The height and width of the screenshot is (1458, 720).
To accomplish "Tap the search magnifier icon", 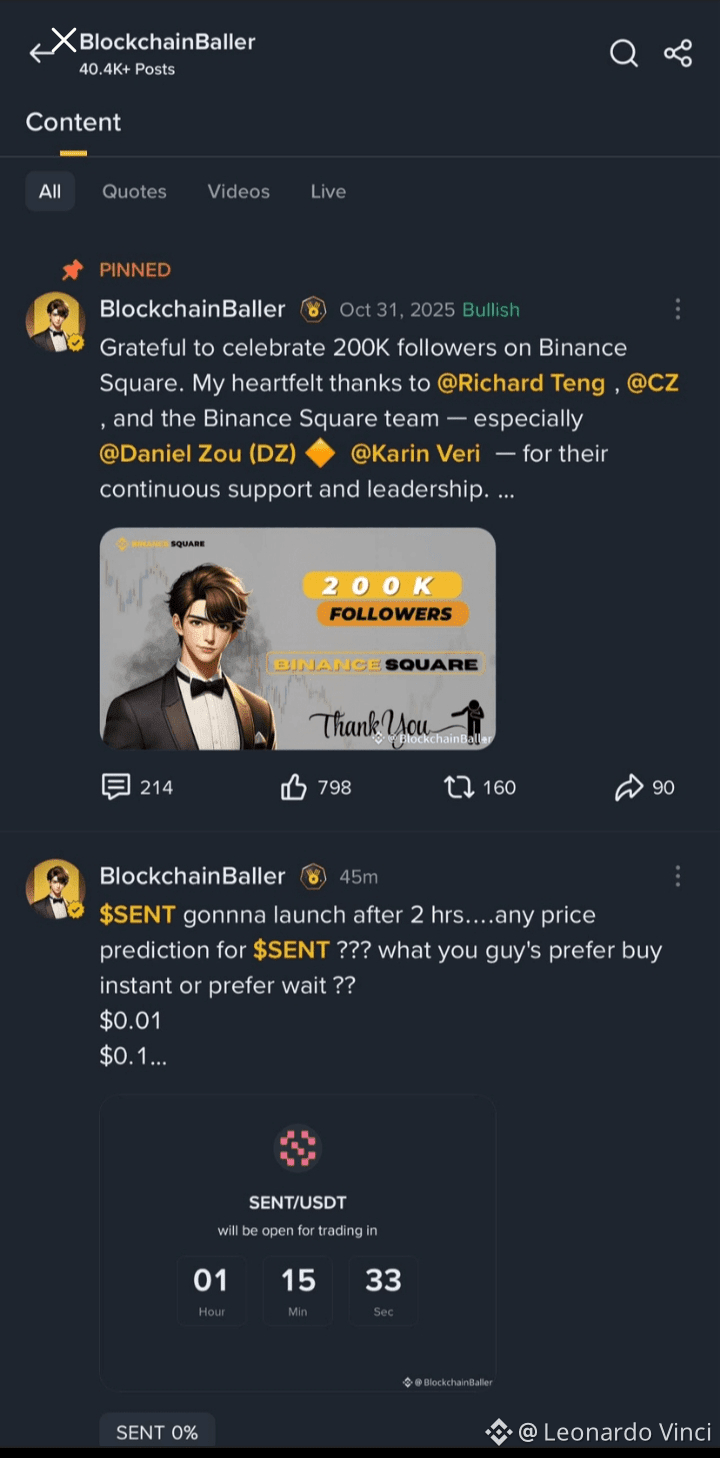I will pyautogui.click(x=624, y=53).
